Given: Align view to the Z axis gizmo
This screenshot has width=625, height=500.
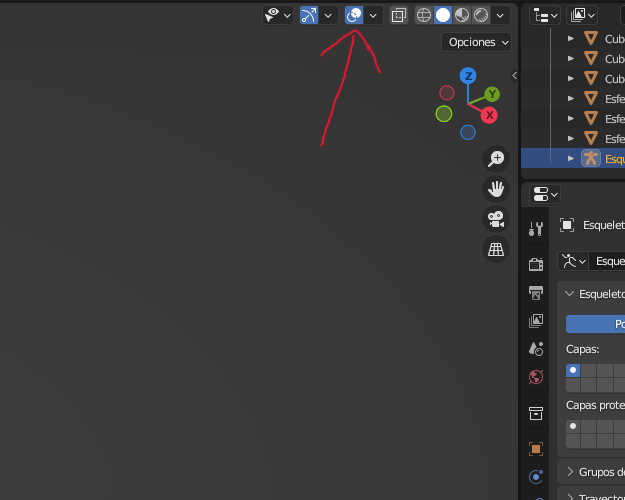Looking at the screenshot, I should tap(468, 76).
